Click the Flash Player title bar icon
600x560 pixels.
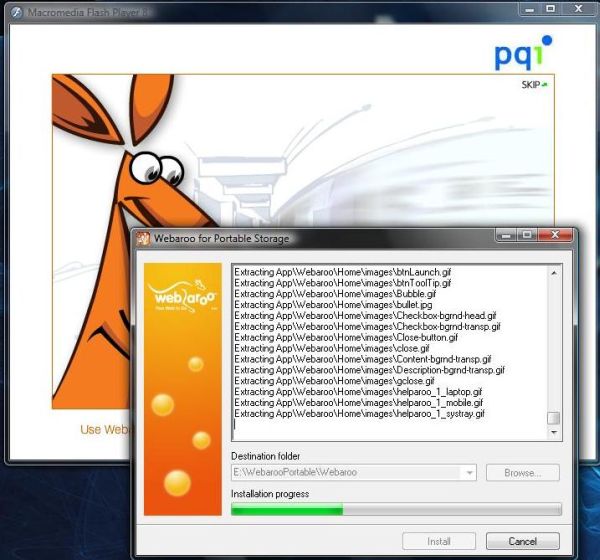tap(17, 13)
